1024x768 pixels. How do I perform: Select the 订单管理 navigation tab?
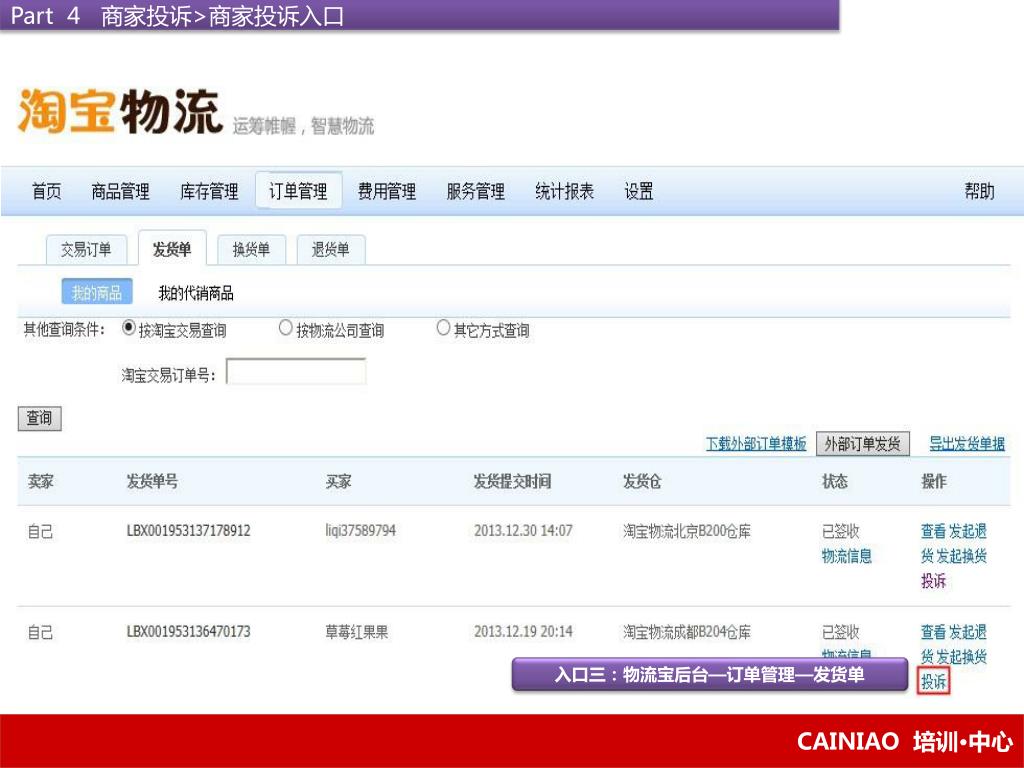pos(298,191)
